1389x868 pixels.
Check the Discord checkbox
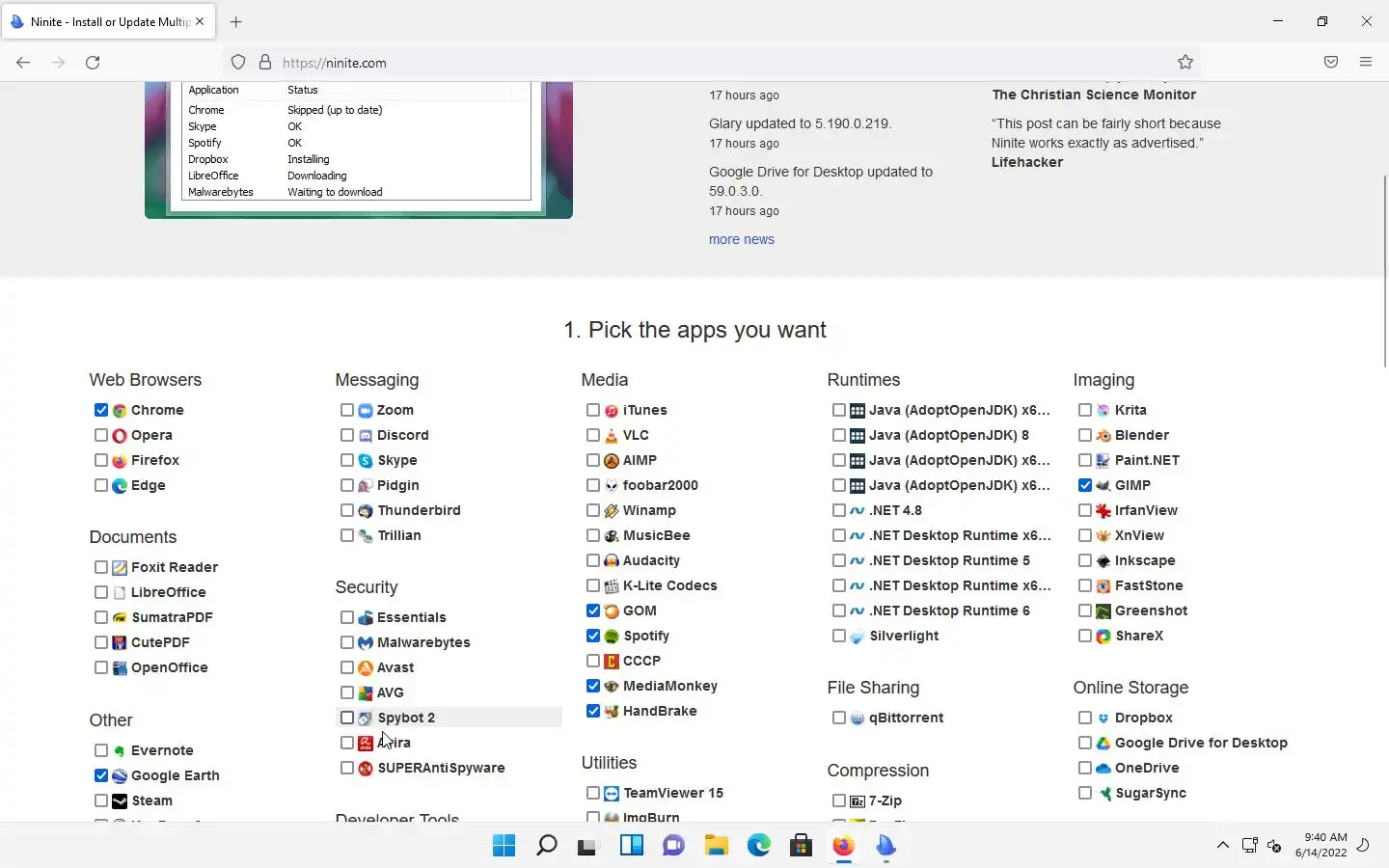(347, 435)
